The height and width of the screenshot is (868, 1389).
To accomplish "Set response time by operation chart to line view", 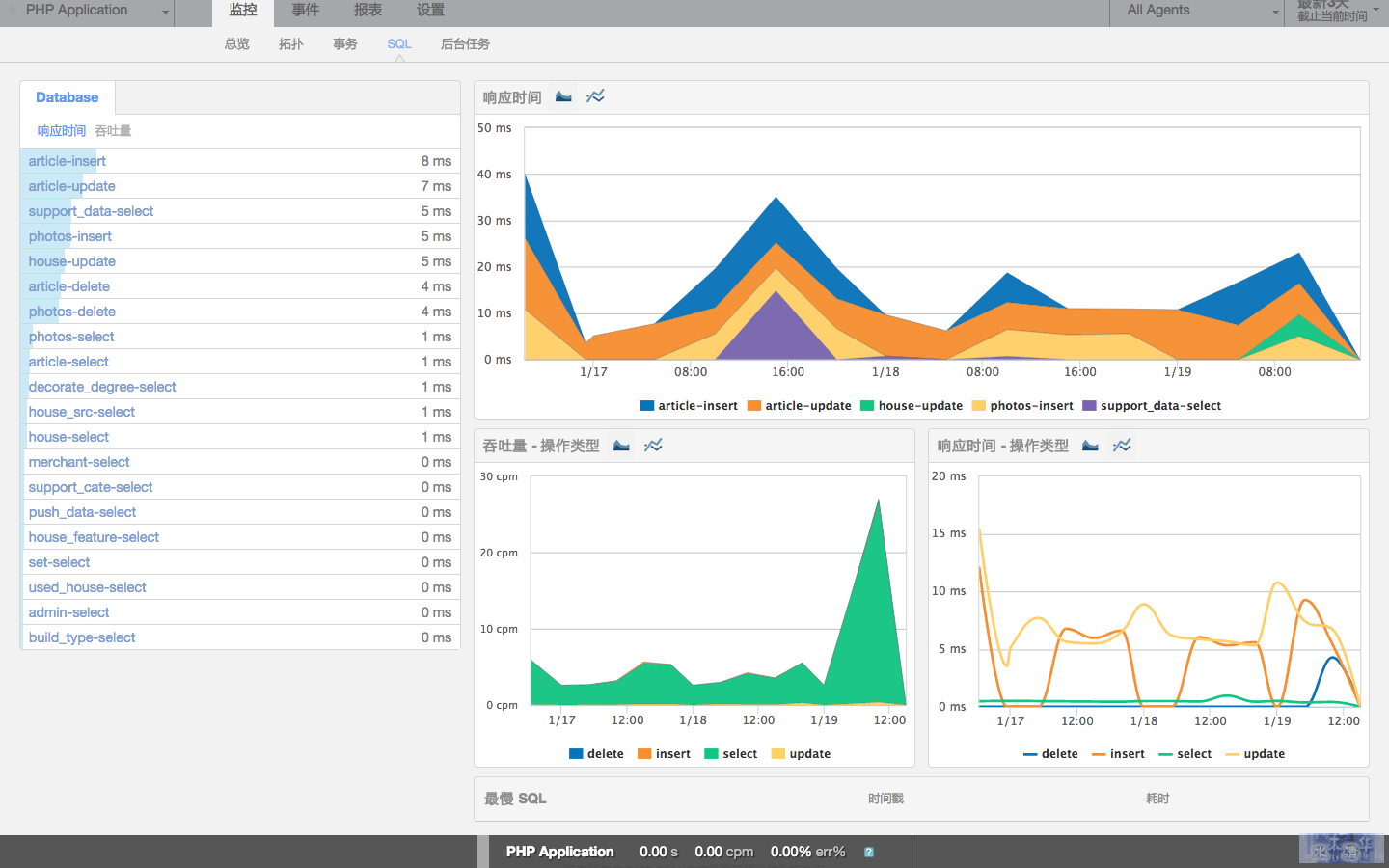I will pos(1122,446).
